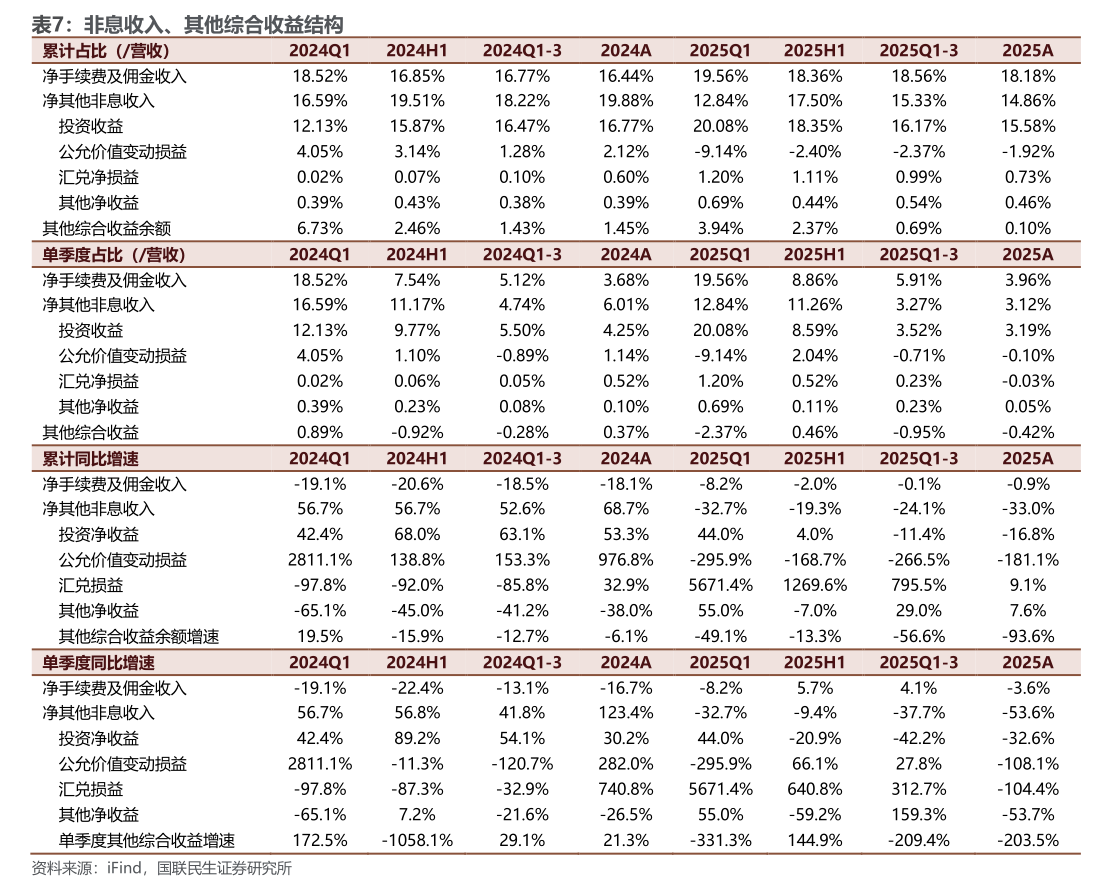Select the value 16.44%
This screenshot has height=892, width=1110.
(x=626, y=76)
